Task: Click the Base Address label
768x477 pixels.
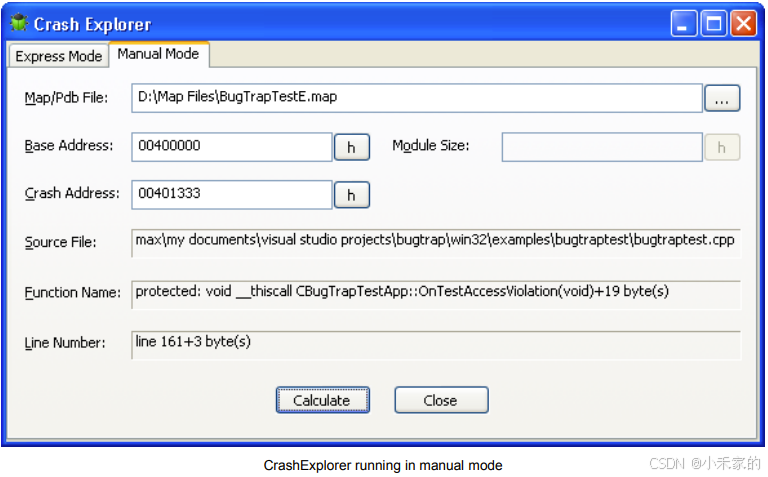Action: (69, 145)
